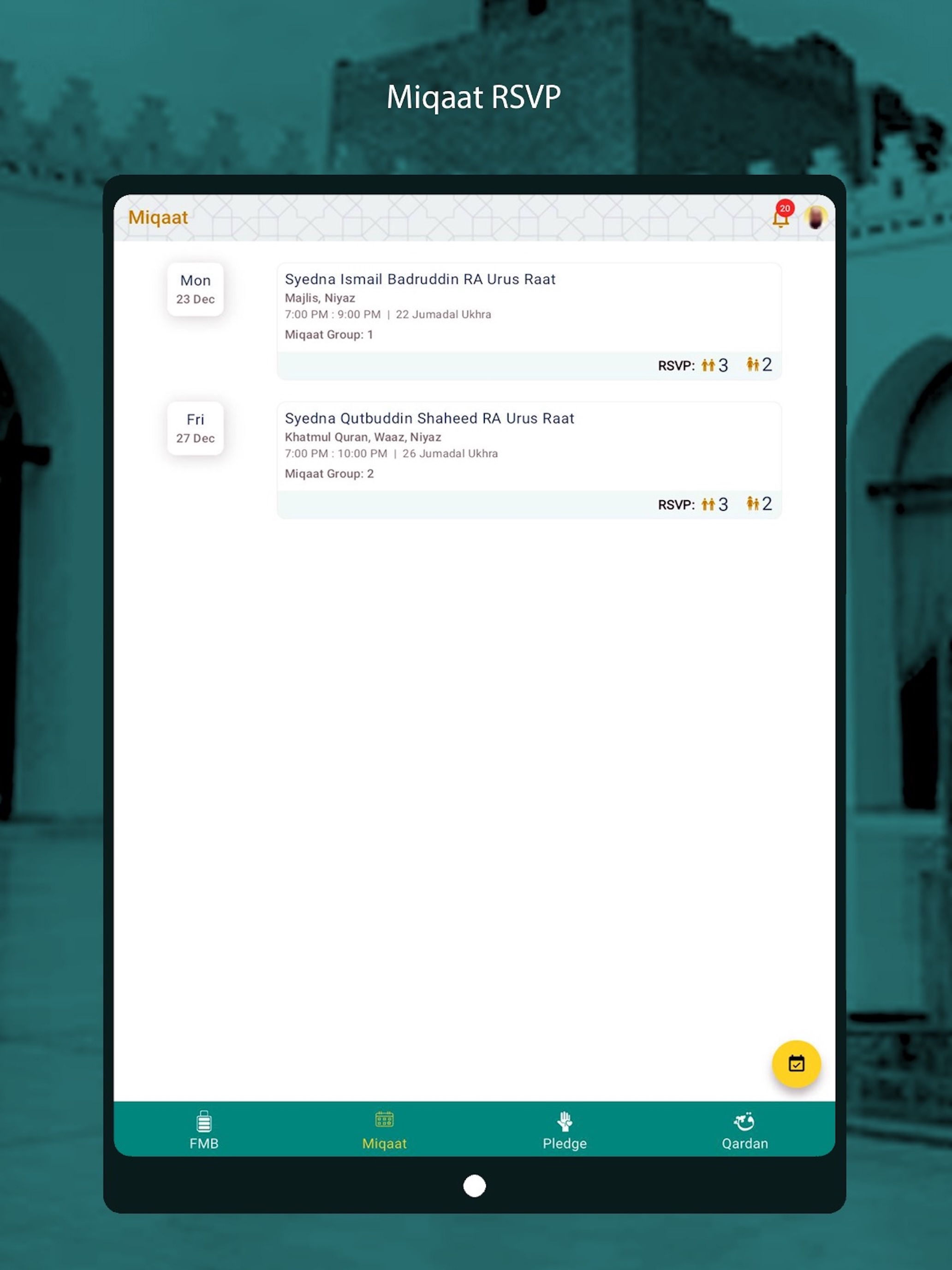Switch to the Pledge tab
The width and height of the screenshot is (952, 1270).
565,1130
